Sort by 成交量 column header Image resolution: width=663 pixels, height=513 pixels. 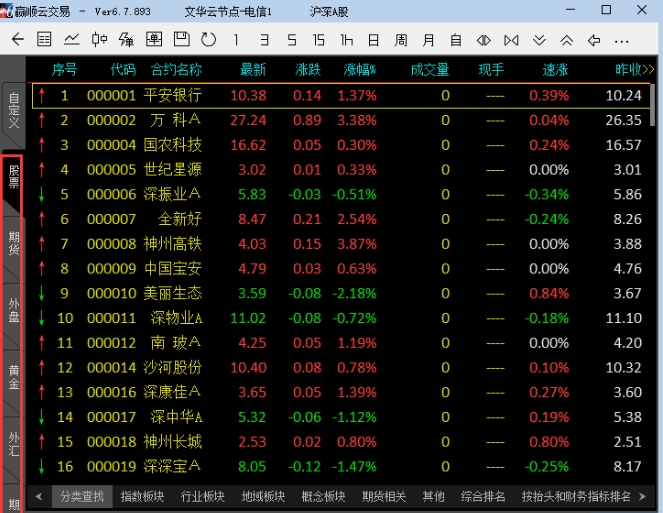point(430,69)
